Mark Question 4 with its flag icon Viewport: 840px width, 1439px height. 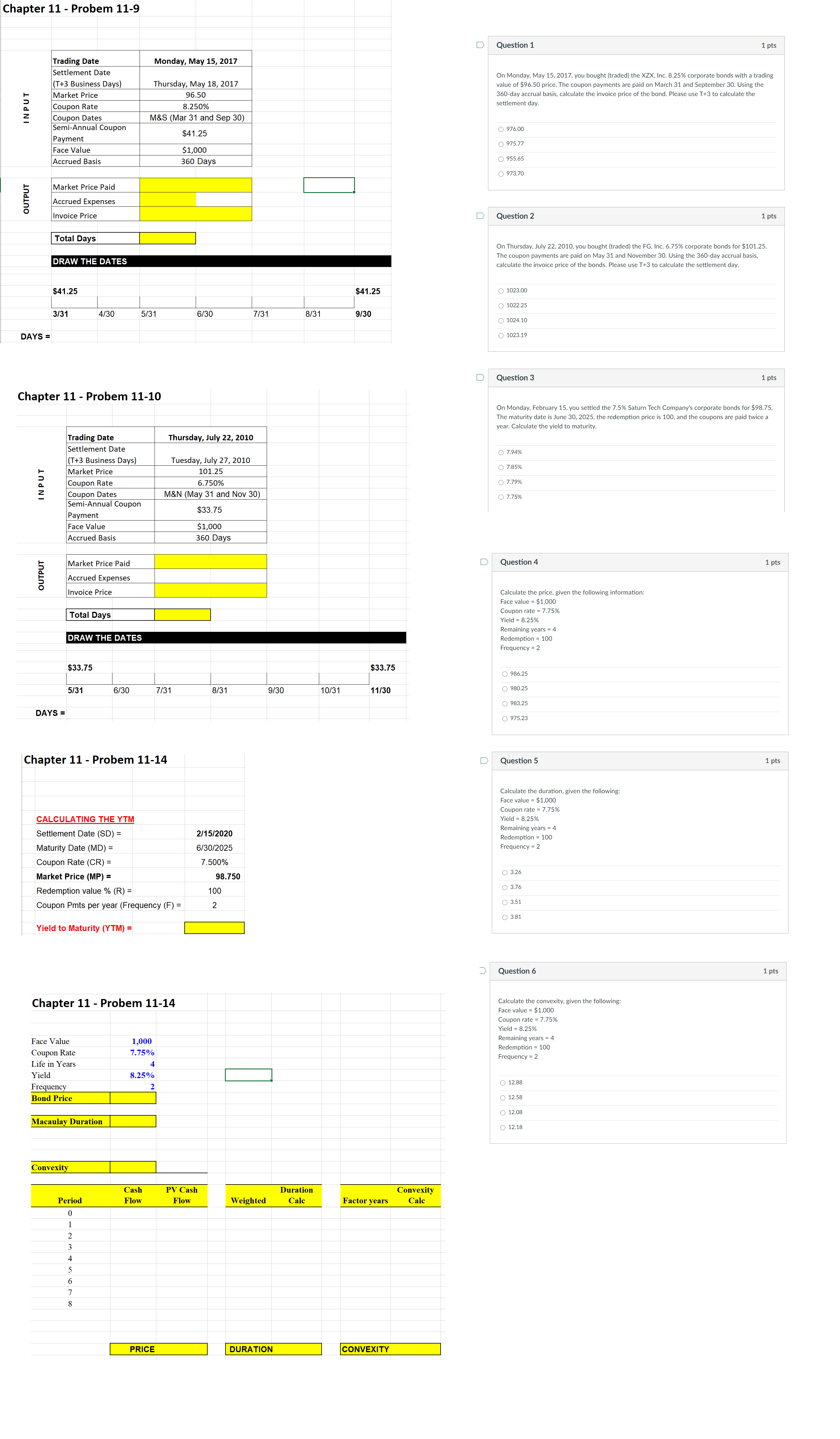[x=484, y=562]
